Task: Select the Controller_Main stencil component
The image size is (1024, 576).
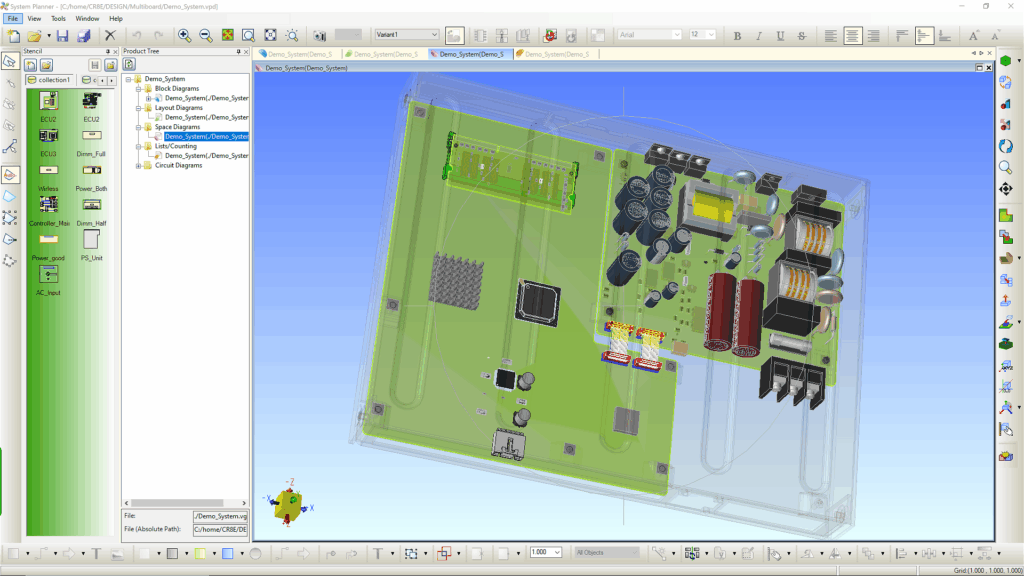Action: click(48, 211)
